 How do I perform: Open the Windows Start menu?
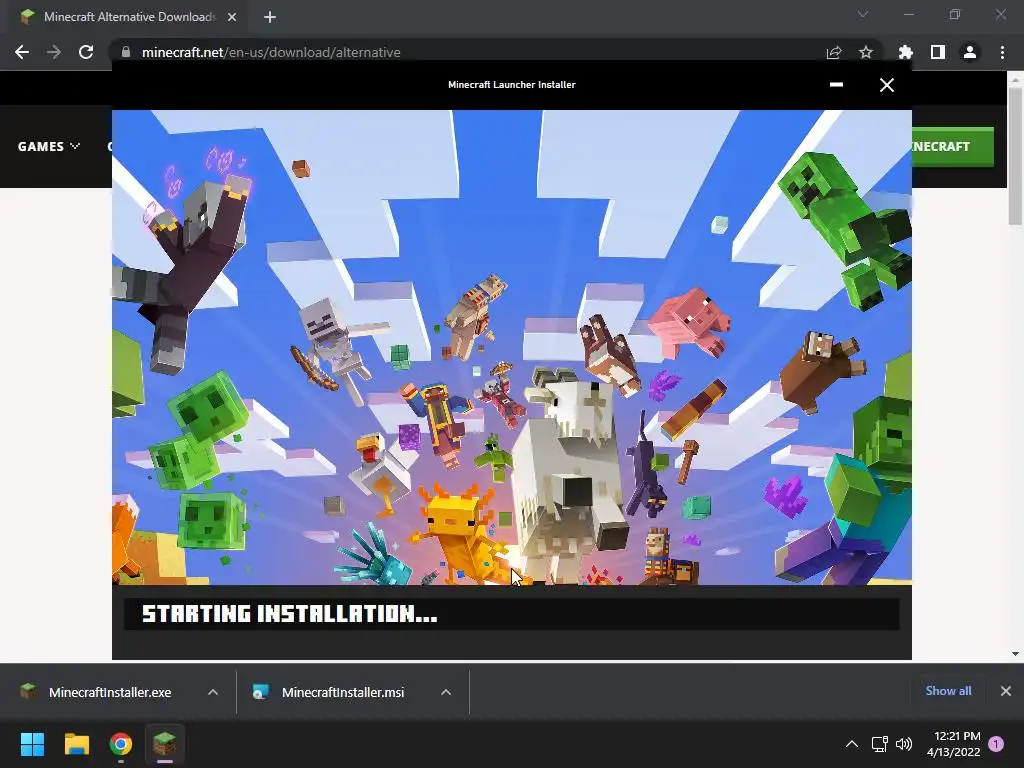(x=32, y=744)
